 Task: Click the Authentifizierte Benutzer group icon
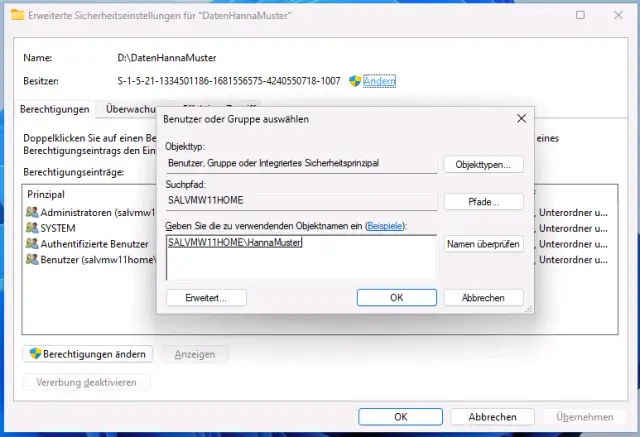(32, 244)
